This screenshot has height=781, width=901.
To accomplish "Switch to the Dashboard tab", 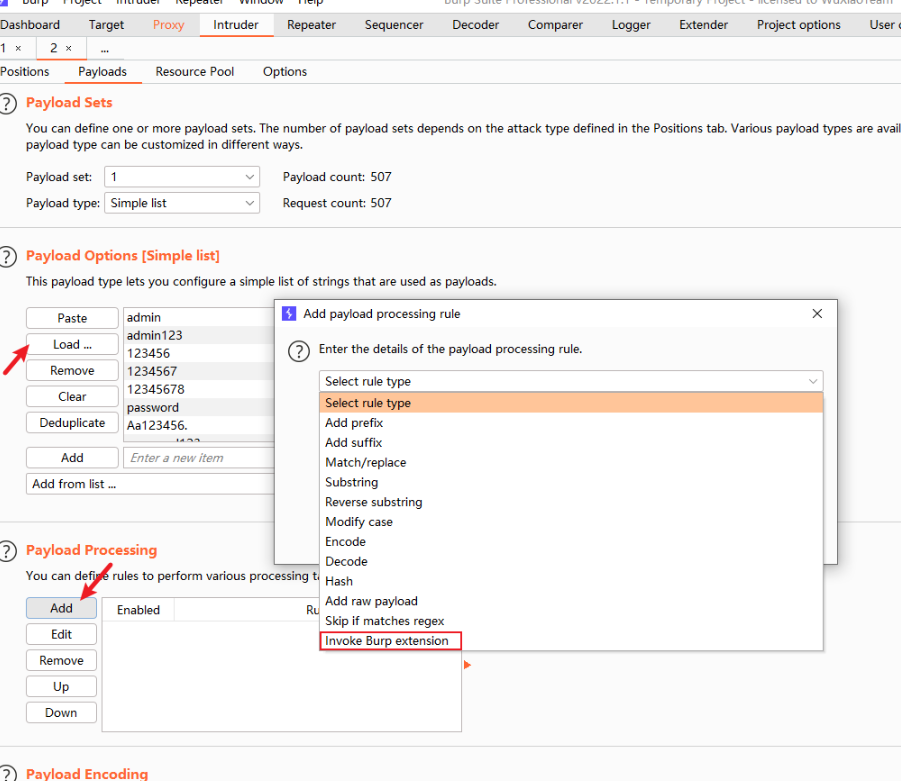I will click(x=30, y=25).
